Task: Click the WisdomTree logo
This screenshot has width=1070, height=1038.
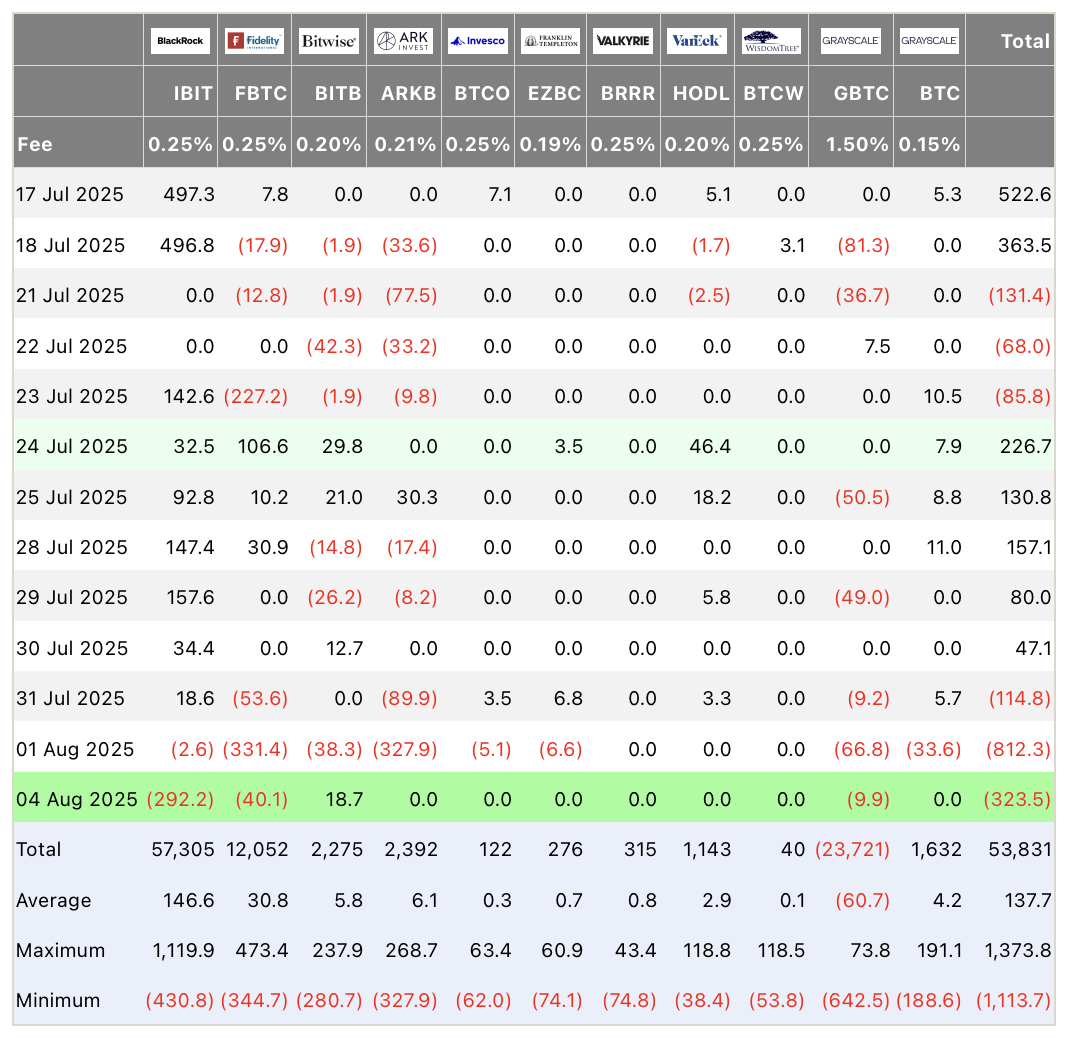Action: pos(771,41)
